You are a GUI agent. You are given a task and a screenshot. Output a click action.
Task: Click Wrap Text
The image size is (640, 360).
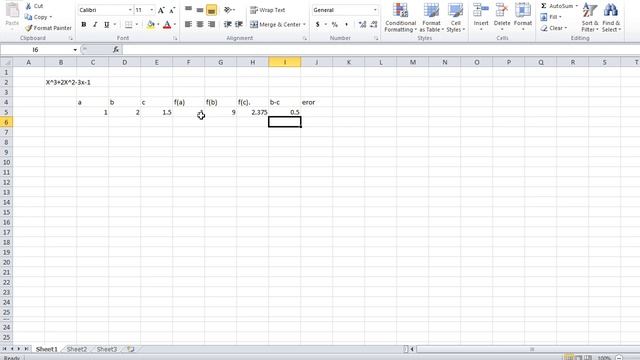[x=267, y=10]
